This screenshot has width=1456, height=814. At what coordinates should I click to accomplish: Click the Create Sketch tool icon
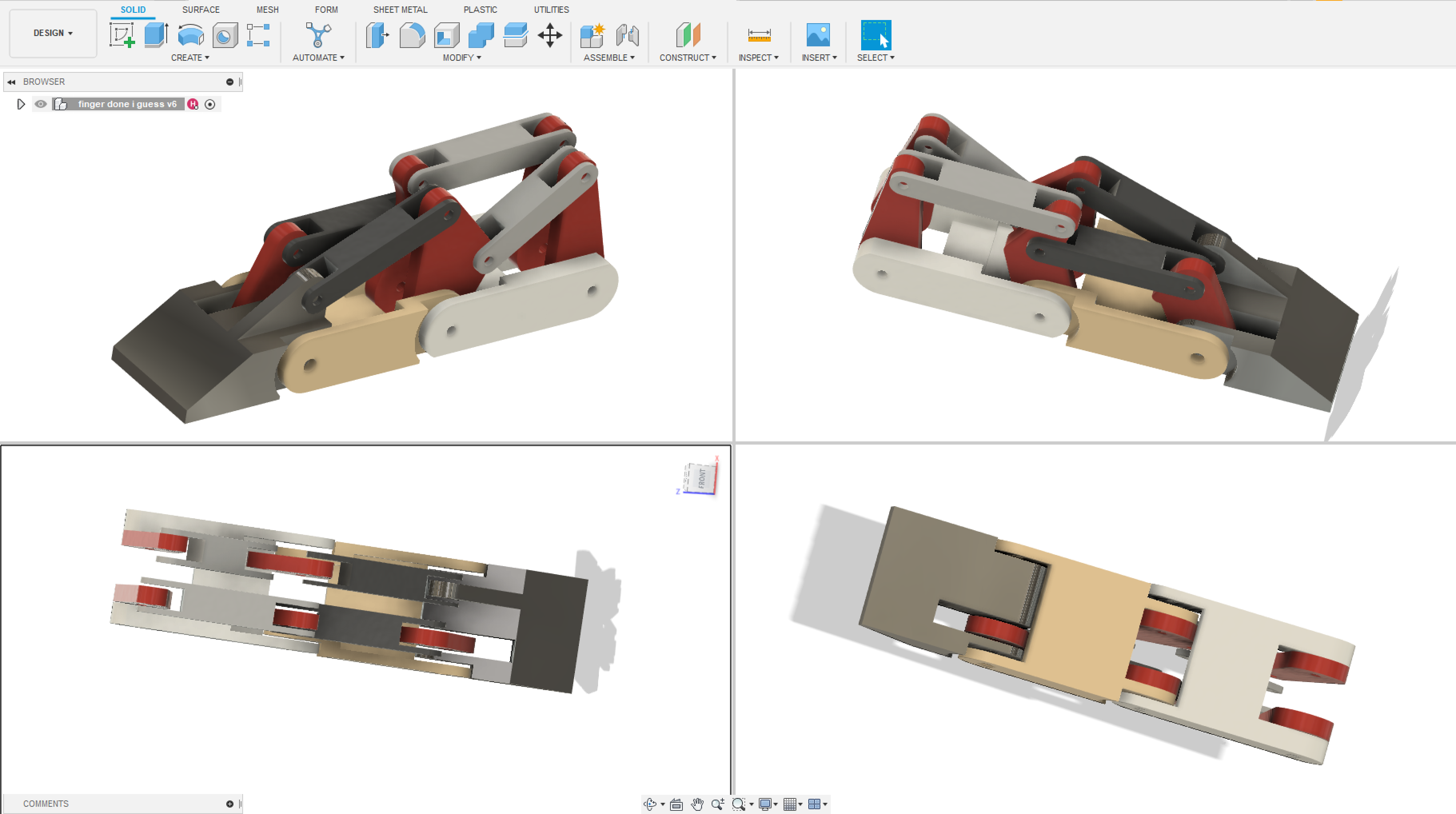point(122,35)
